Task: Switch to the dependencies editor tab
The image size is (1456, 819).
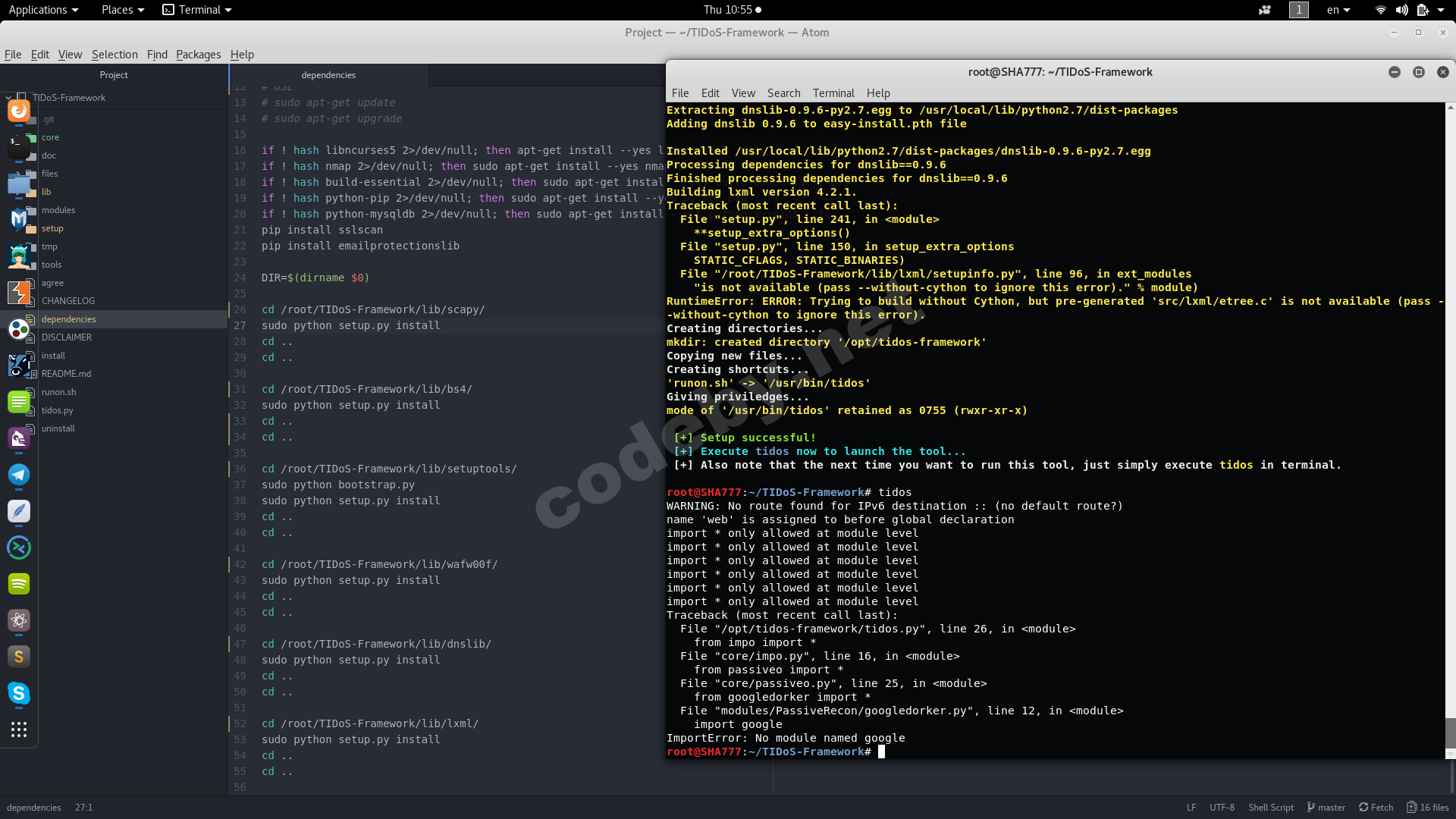Action: tap(328, 75)
